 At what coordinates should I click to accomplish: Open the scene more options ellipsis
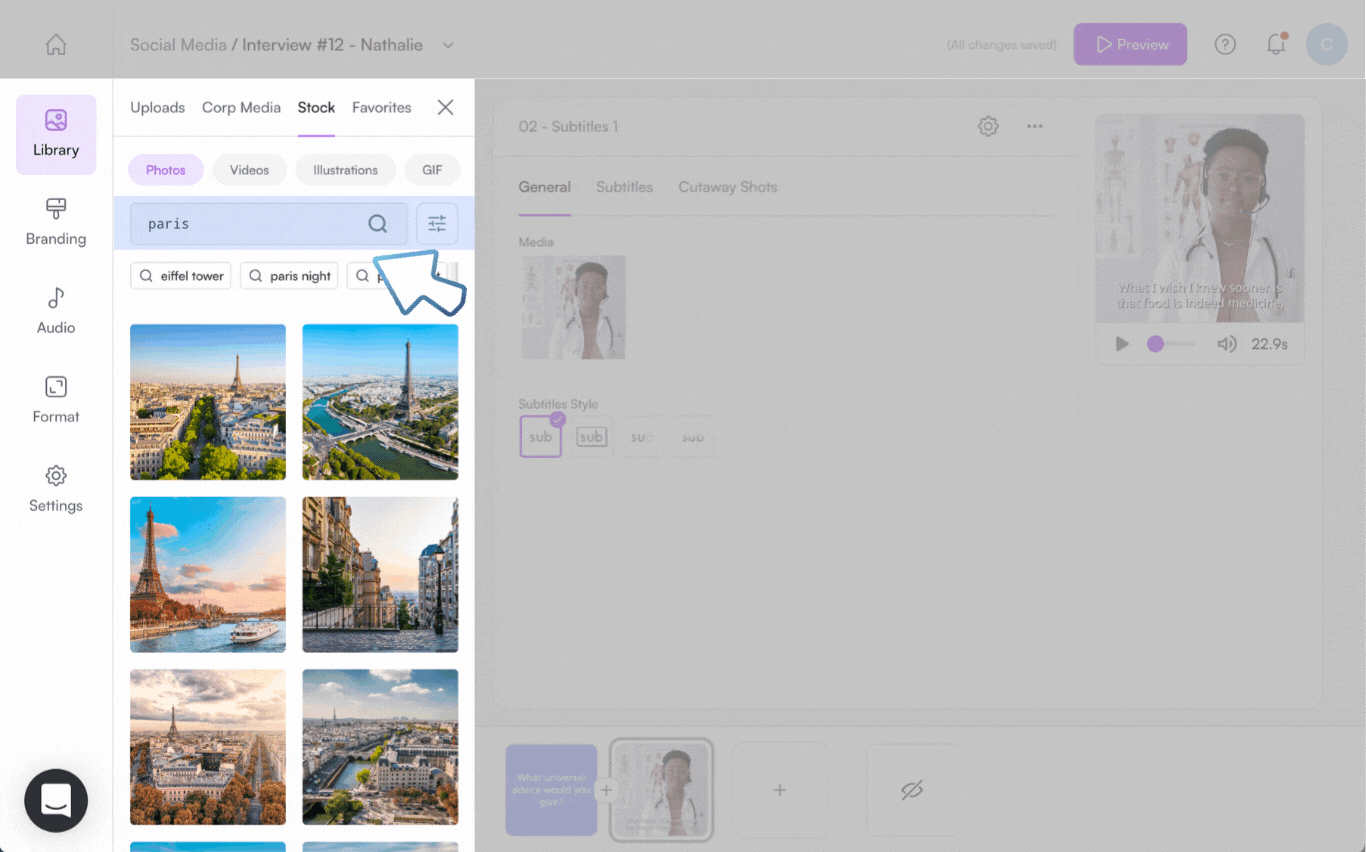pyautogui.click(x=1035, y=126)
